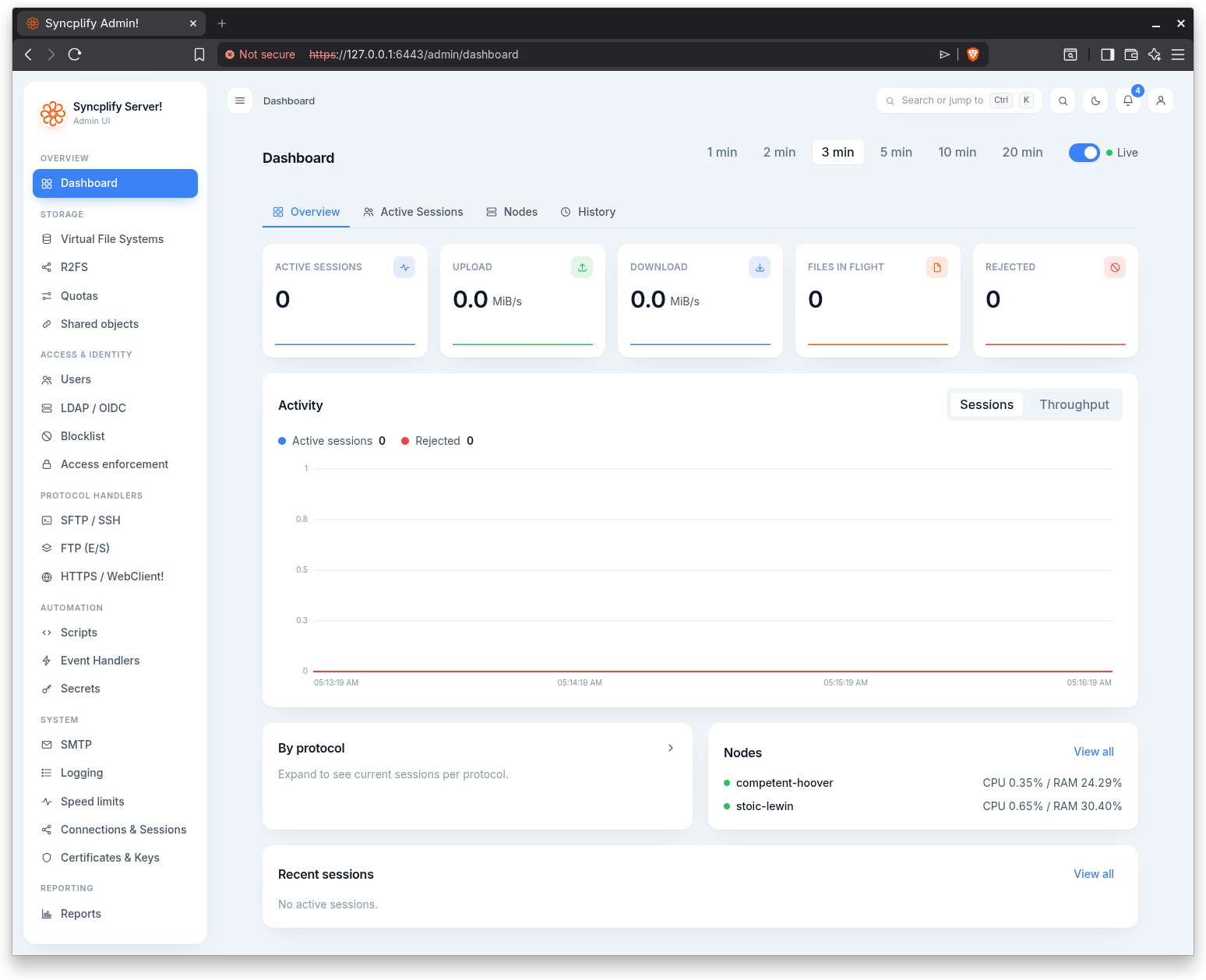Click View all in Recent sessions
The width and height of the screenshot is (1206, 980).
1093,874
